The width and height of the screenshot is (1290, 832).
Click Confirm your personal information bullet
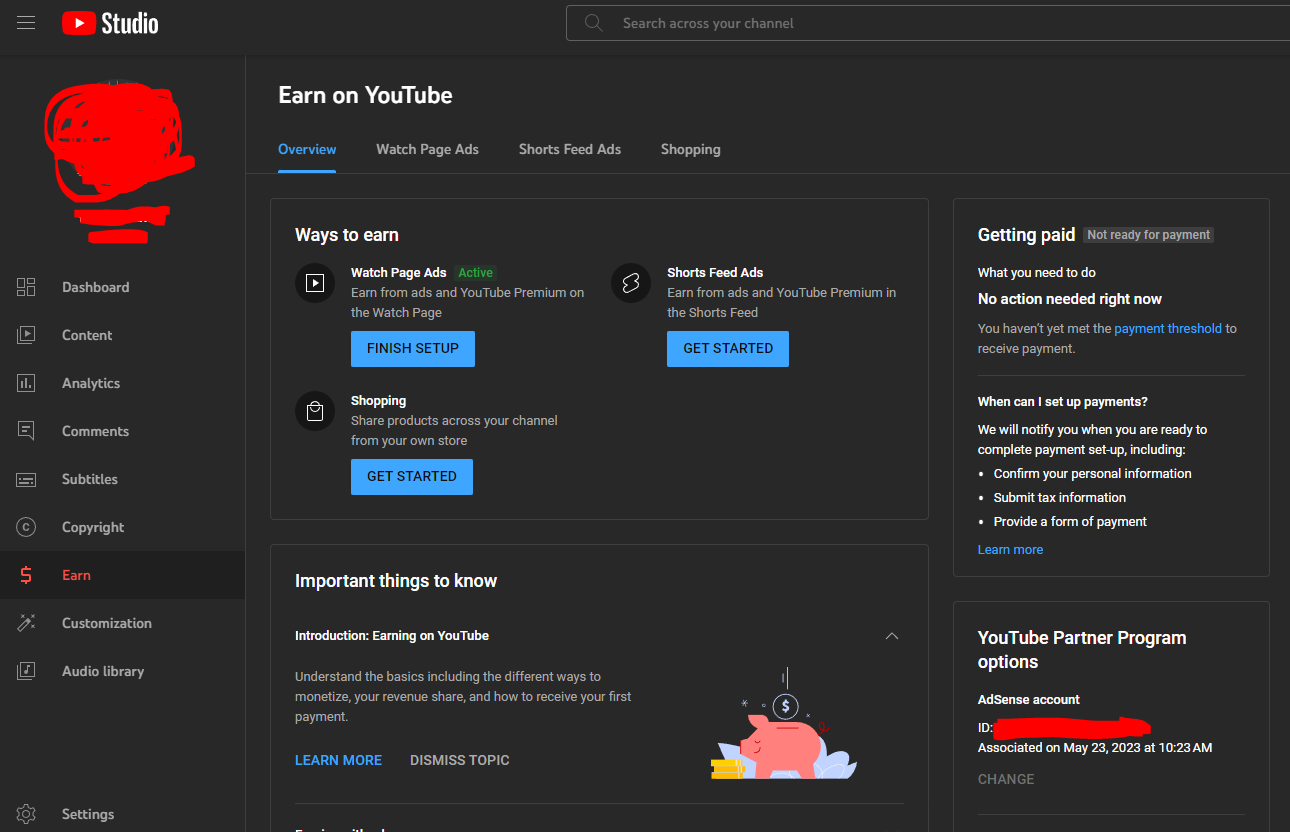pos(1093,473)
